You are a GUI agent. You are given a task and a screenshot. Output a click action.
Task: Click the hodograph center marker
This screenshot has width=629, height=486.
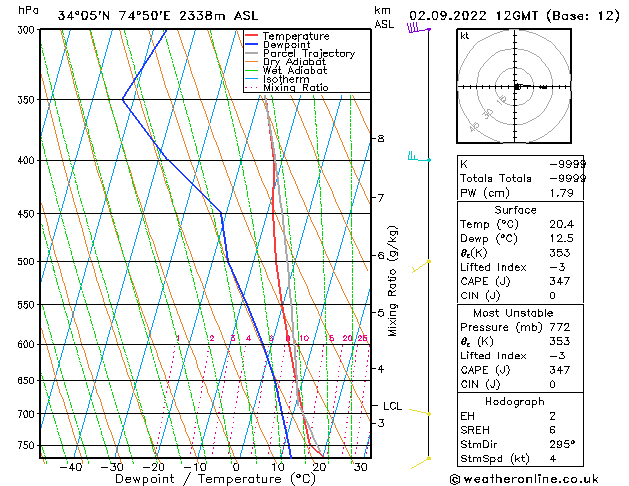coord(517,87)
